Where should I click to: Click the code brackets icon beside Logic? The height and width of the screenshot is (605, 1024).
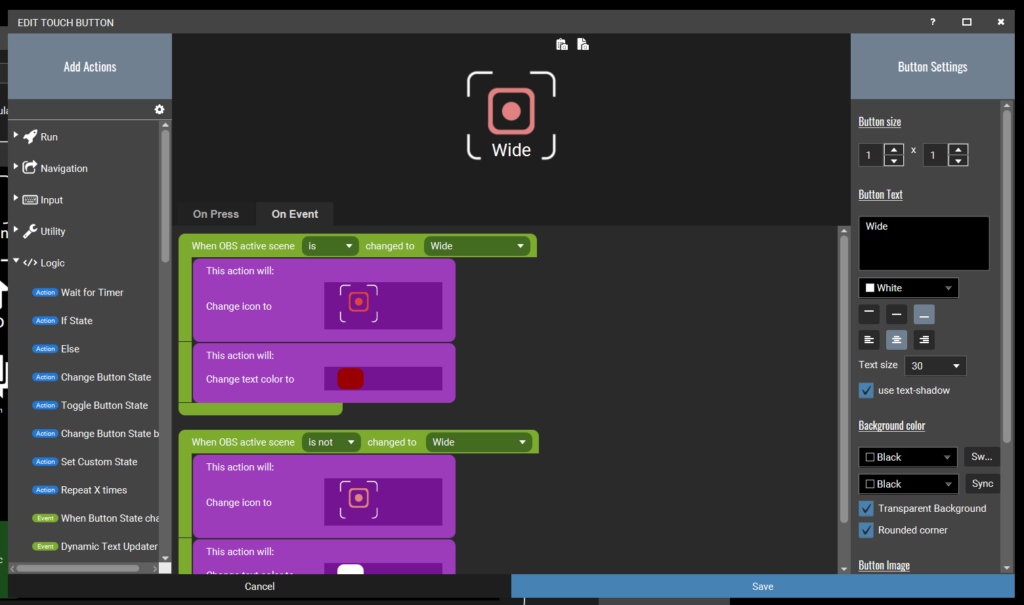(30, 263)
